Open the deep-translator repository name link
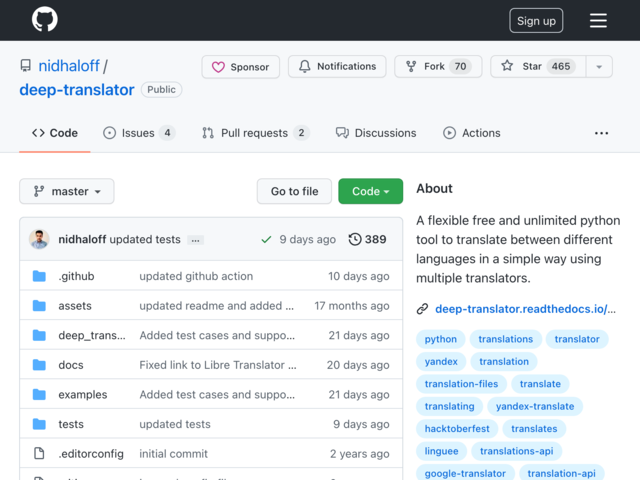The height and width of the screenshot is (480, 640). (x=77, y=90)
